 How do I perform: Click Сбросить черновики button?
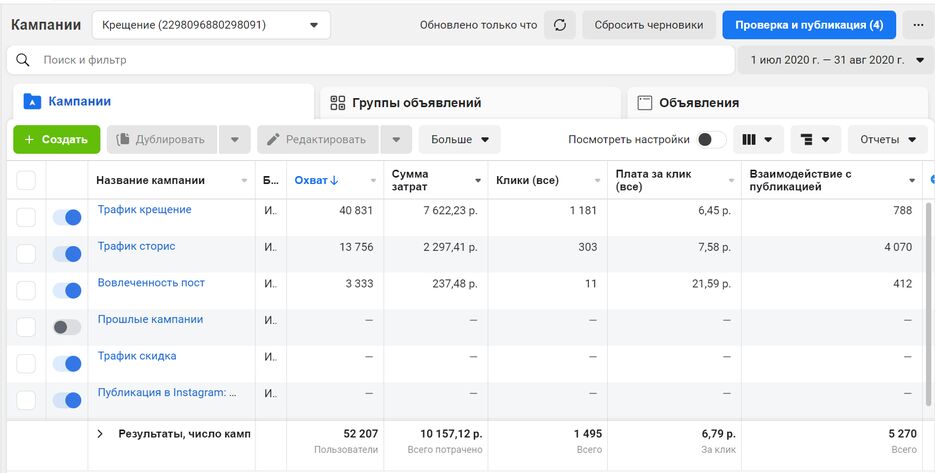tap(649, 25)
